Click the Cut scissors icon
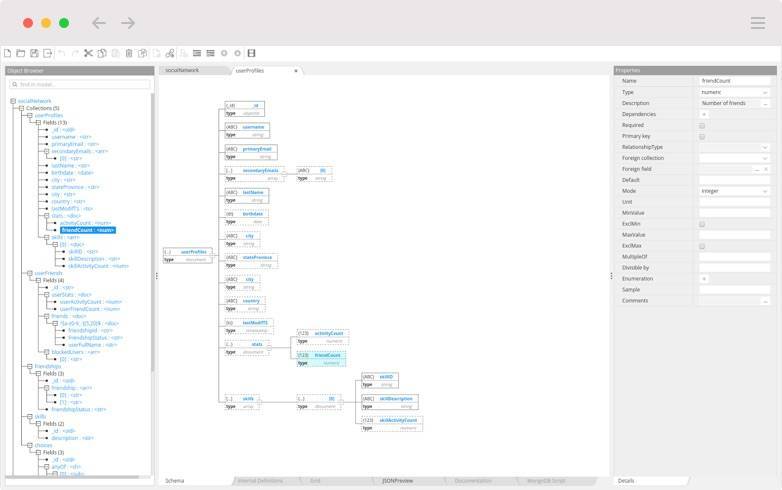Screen dimensions: 782x490 click(x=88, y=53)
